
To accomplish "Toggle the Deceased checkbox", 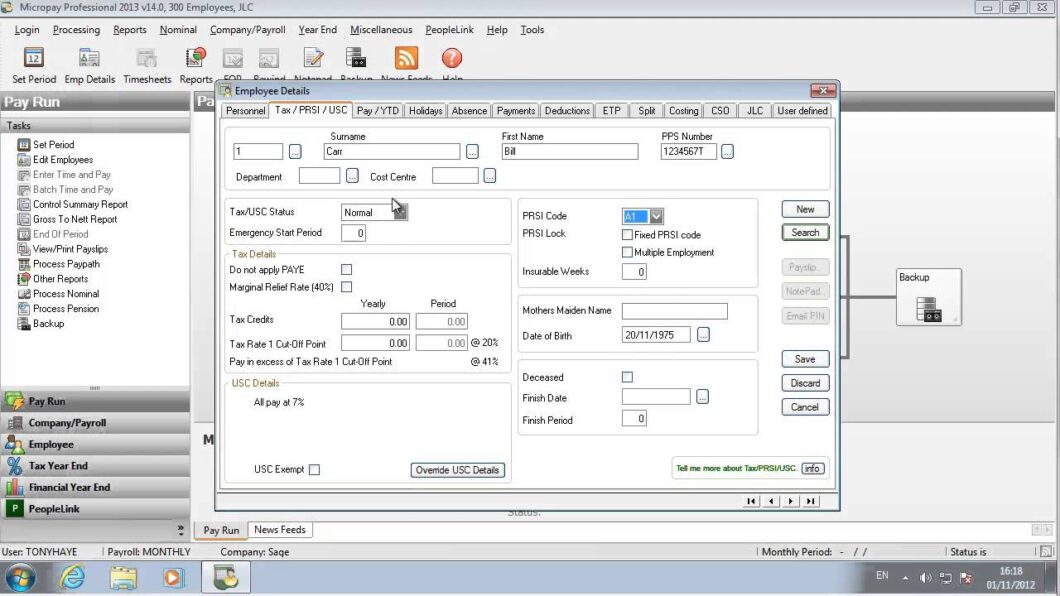I will click(x=627, y=377).
